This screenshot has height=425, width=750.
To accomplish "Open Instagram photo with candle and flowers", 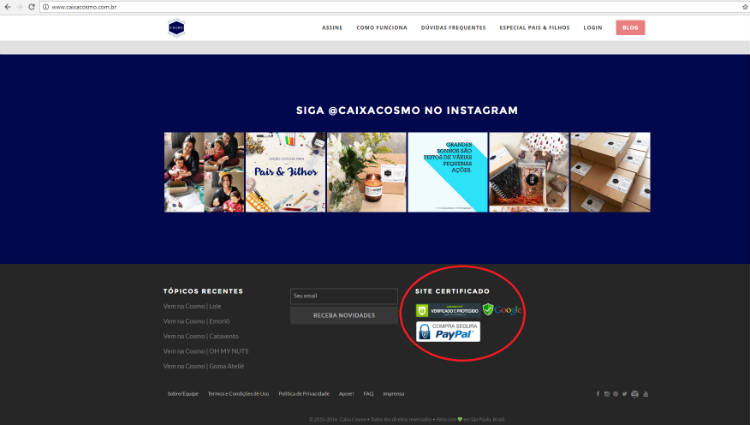I will point(366,172).
